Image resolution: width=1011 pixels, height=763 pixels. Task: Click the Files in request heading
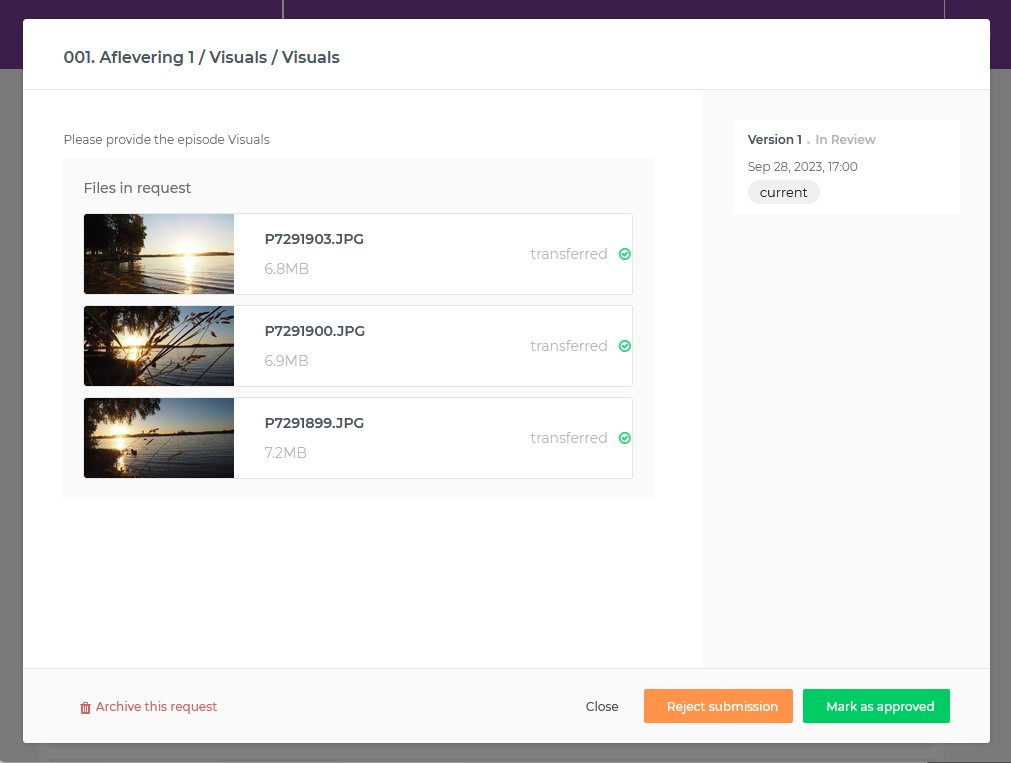click(x=137, y=188)
